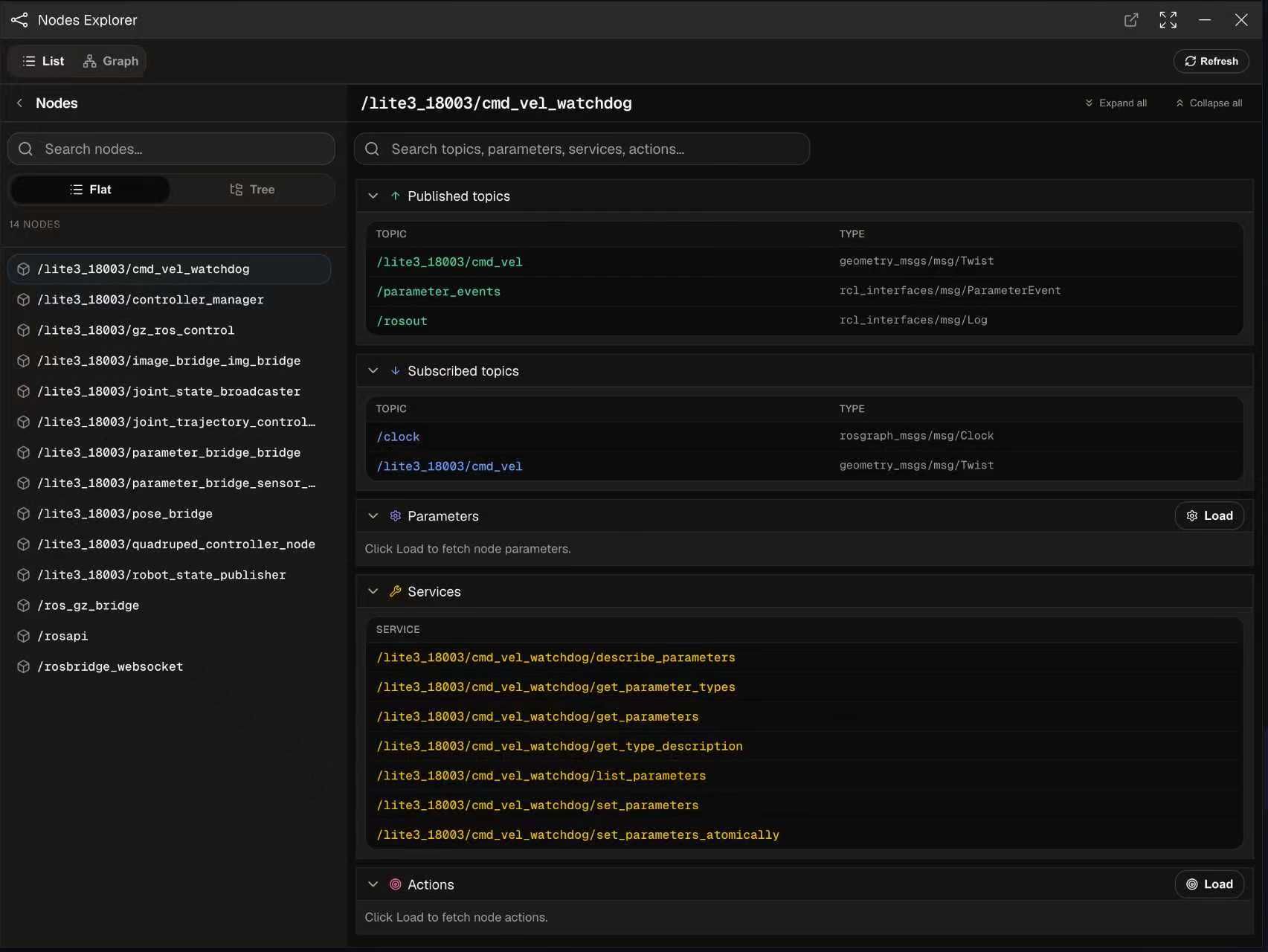Focus the topics, parameters, services search field
Screen dimensions: 1268x952
click(x=582, y=149)
